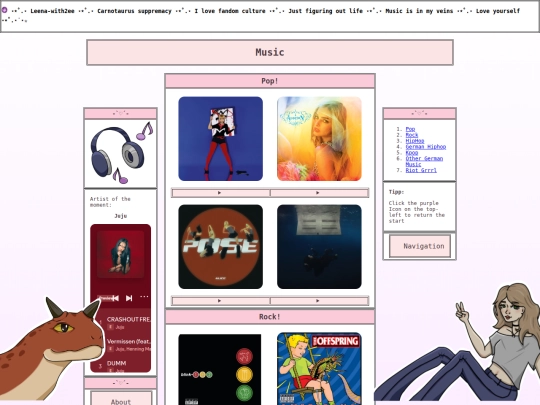This screenshot has width=540, height=405.
Task: Follow the Riot Grrrl link
Action: 421,170
